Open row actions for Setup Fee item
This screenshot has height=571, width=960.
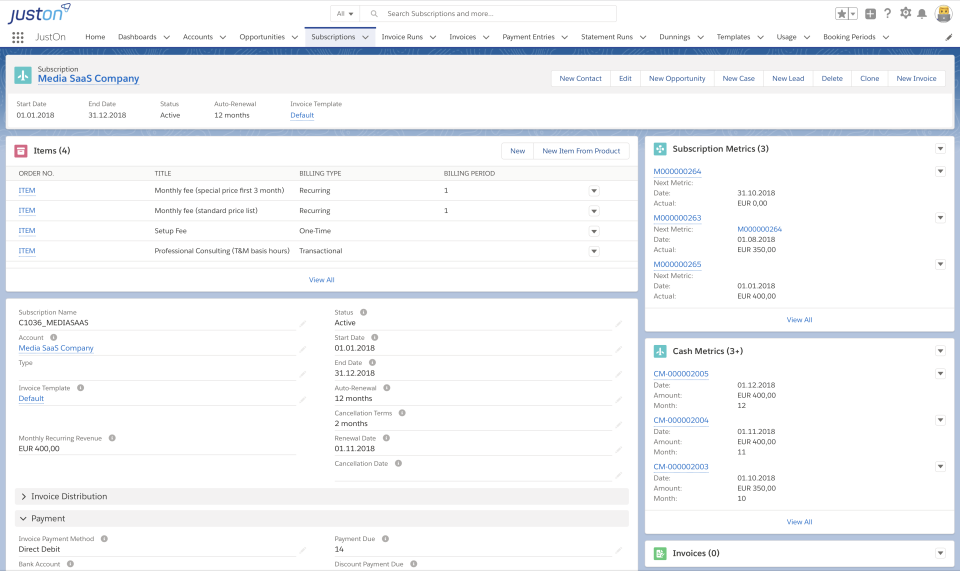coord(594,231)
